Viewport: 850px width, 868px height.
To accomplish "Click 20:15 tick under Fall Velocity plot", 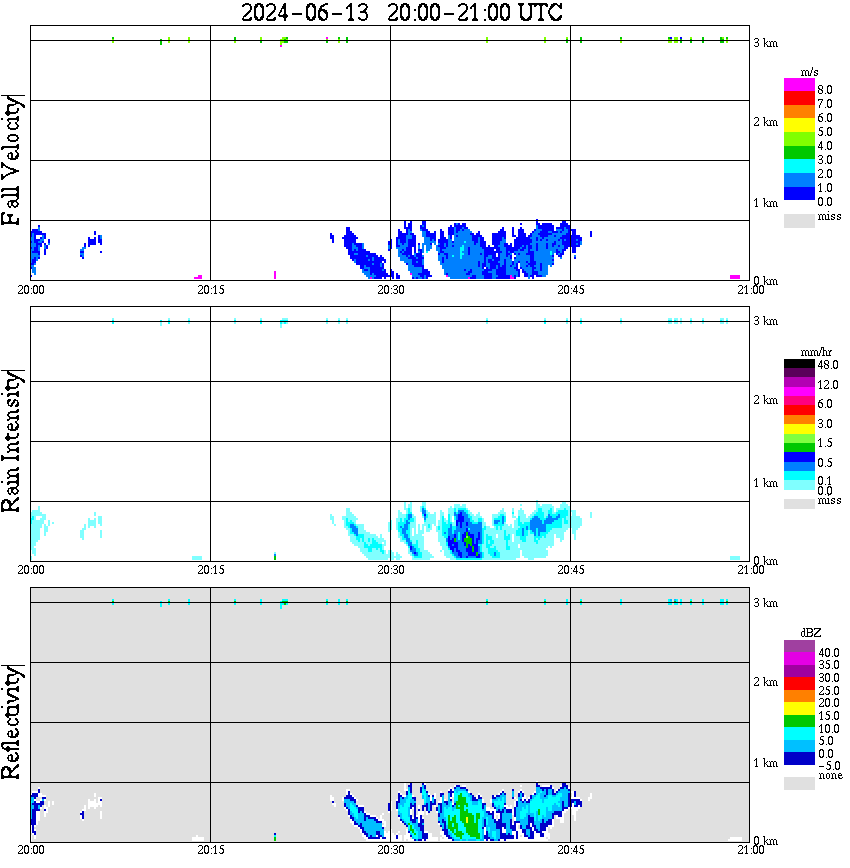I will pos(211,290).
